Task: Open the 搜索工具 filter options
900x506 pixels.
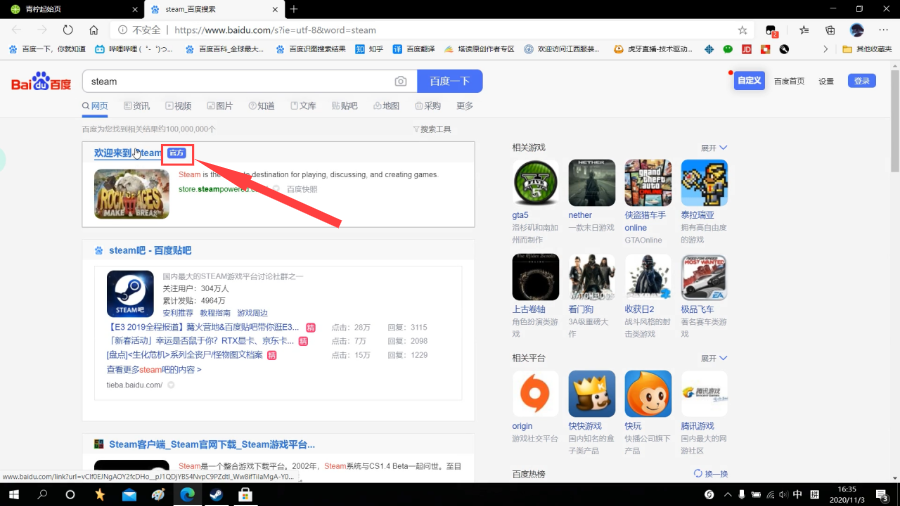Action: click(x=432, y=130)
